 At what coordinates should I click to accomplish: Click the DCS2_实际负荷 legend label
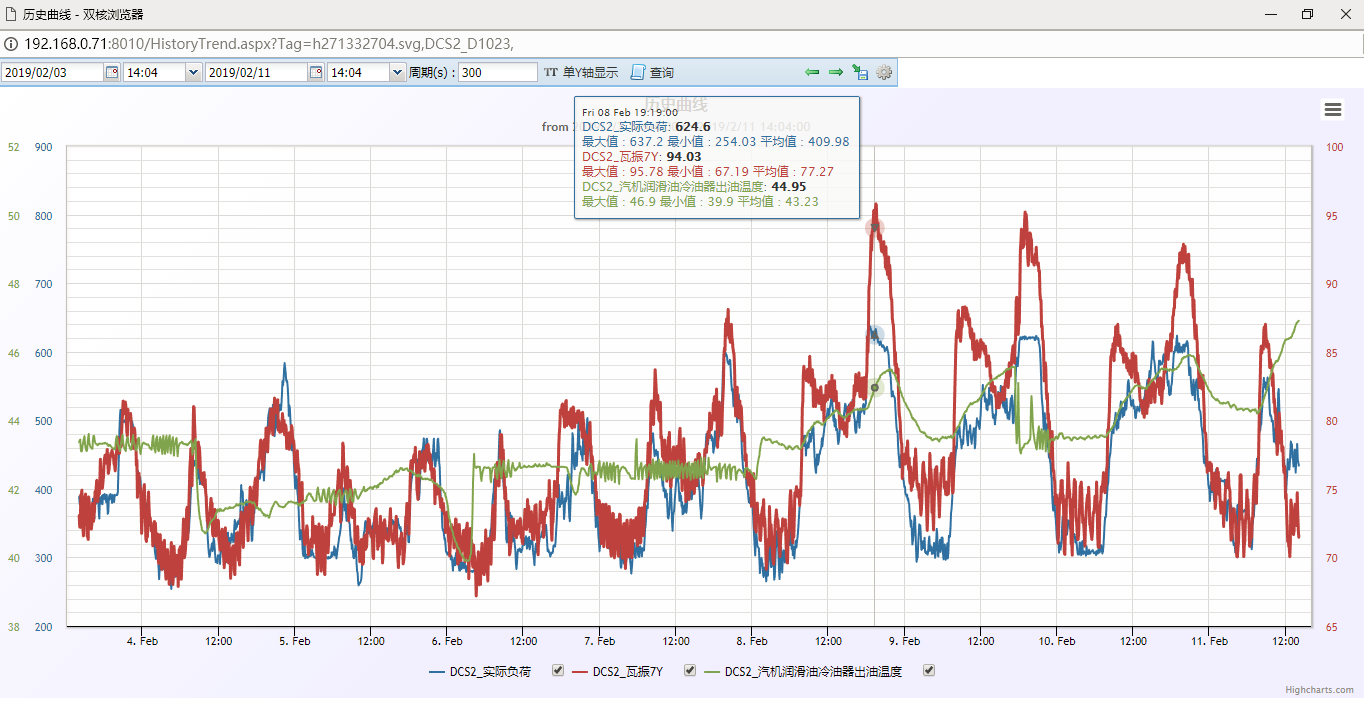(x=490, y=672)
